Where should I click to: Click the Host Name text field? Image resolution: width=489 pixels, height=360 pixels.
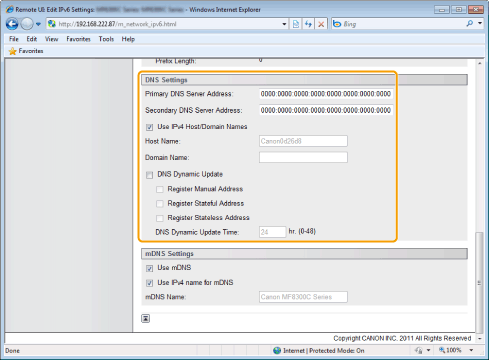(303, 141)
